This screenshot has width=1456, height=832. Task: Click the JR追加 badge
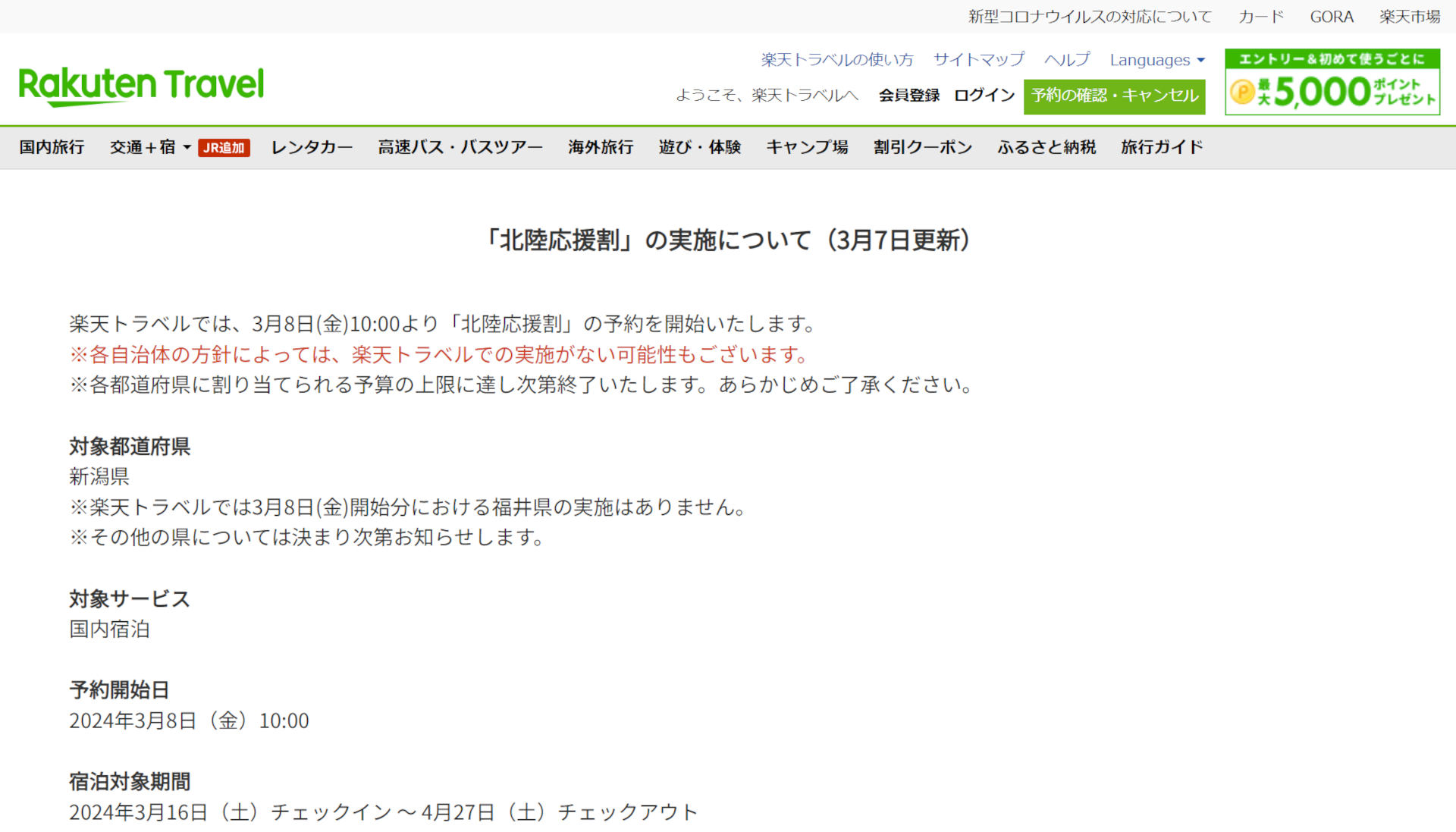pos(224,147)
